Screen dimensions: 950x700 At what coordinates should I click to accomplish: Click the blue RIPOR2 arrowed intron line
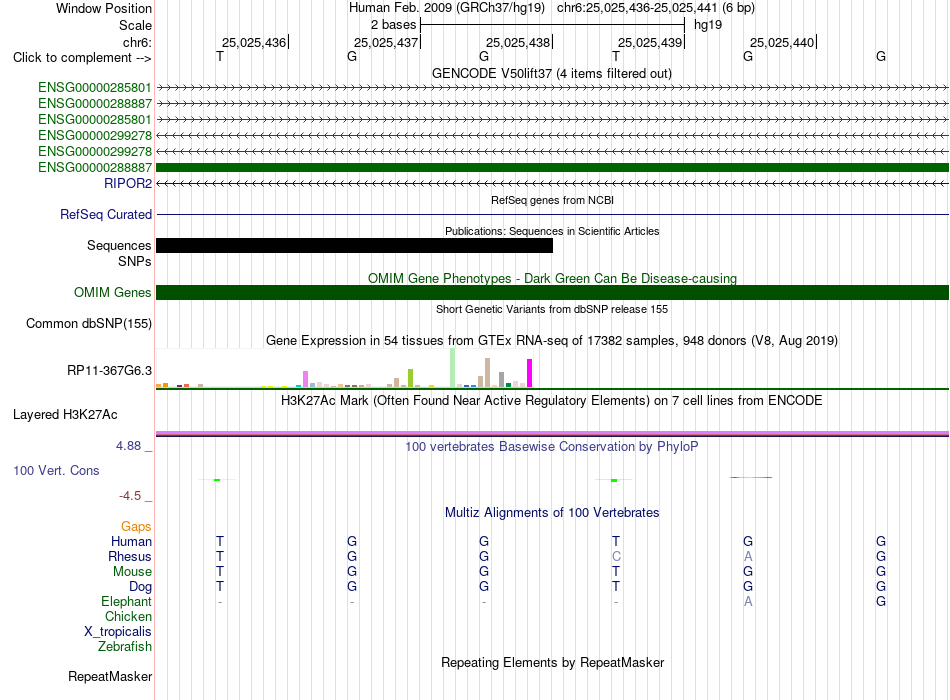click(552, 183)
